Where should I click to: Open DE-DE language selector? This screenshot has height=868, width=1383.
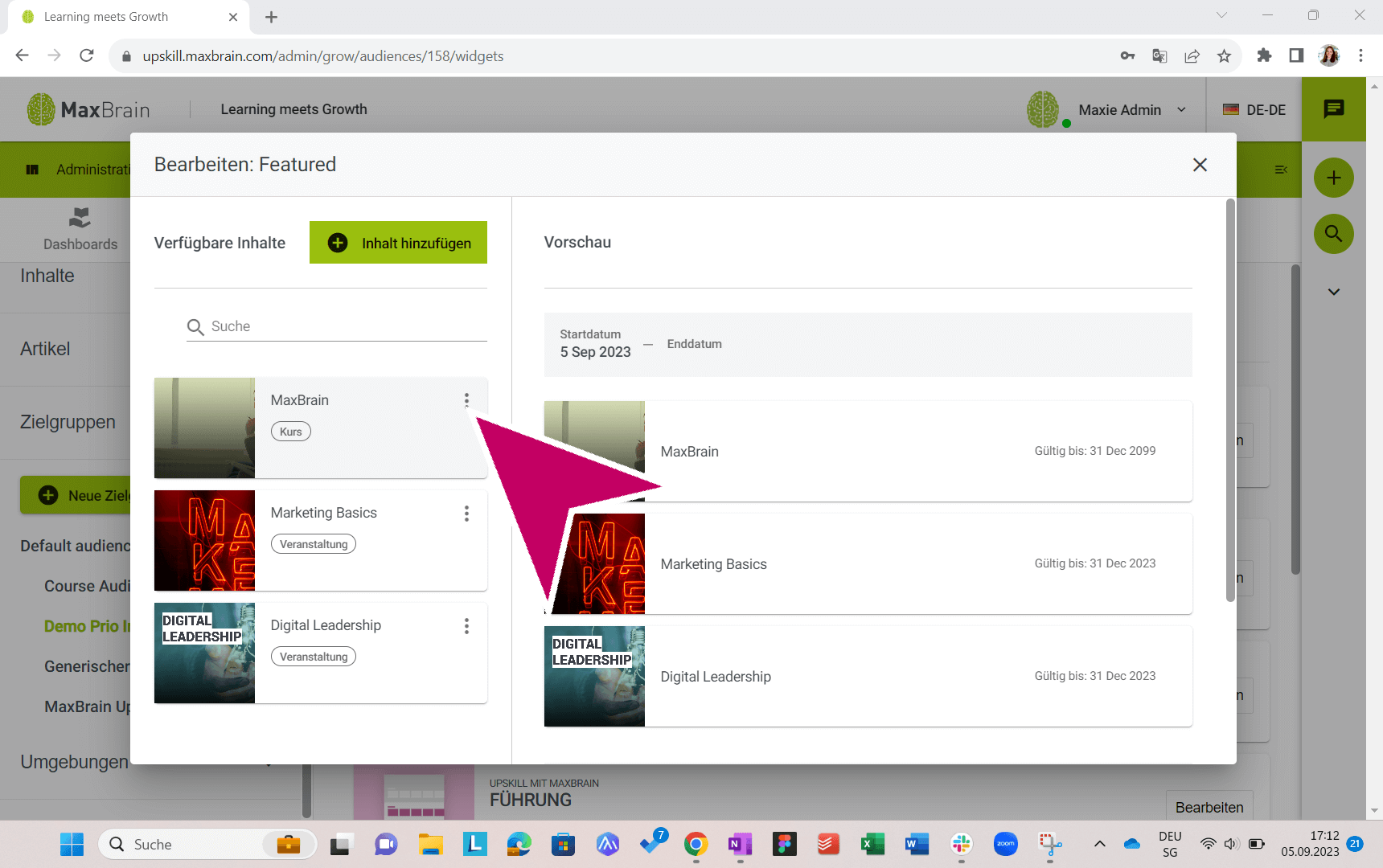point(1254,110)
